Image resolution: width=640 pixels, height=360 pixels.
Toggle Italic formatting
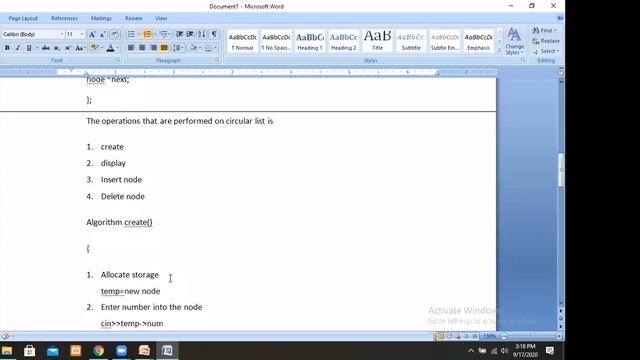(18, 48)
